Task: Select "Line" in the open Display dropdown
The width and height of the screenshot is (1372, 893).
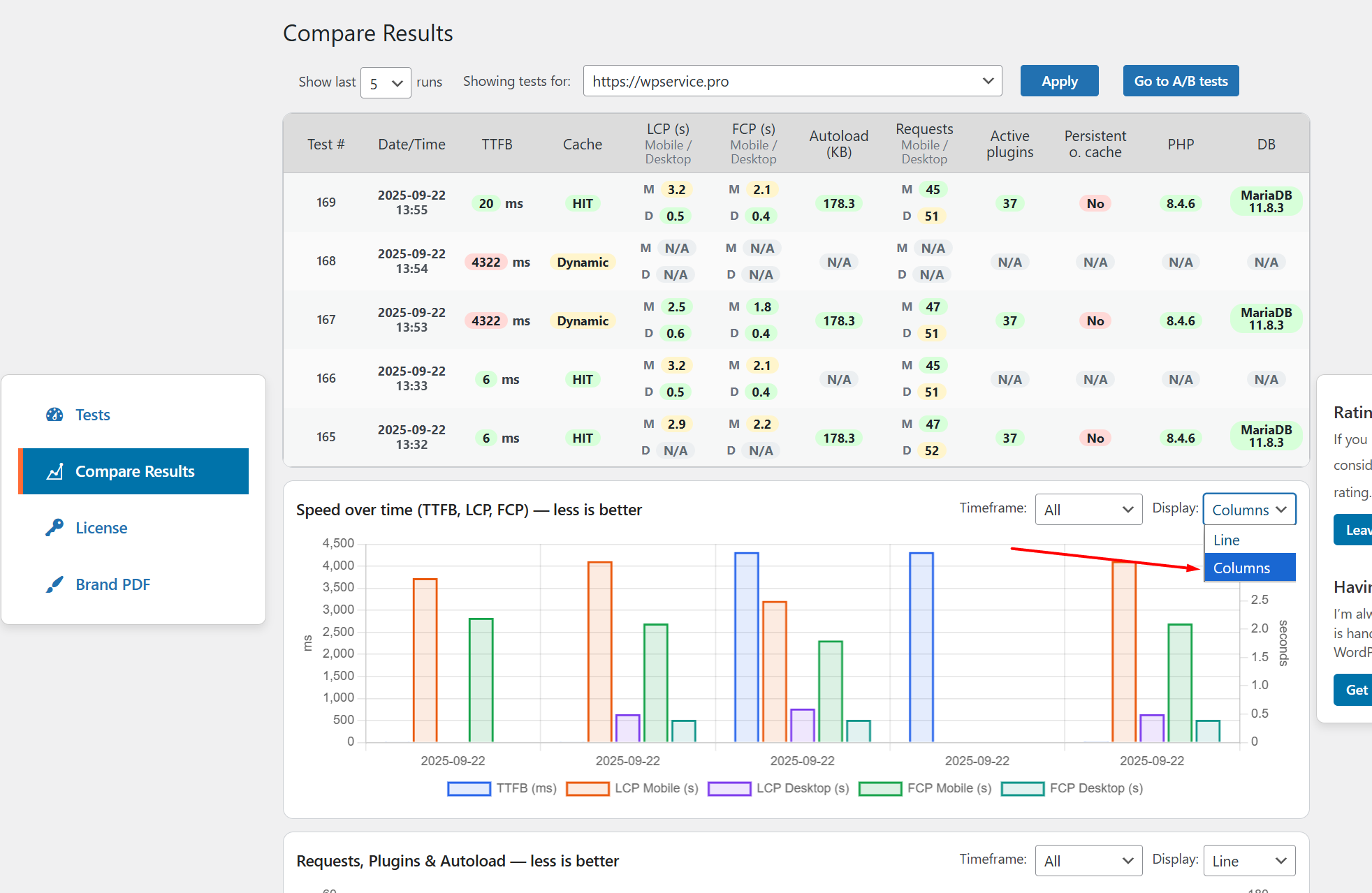Action: point(1227,540)
